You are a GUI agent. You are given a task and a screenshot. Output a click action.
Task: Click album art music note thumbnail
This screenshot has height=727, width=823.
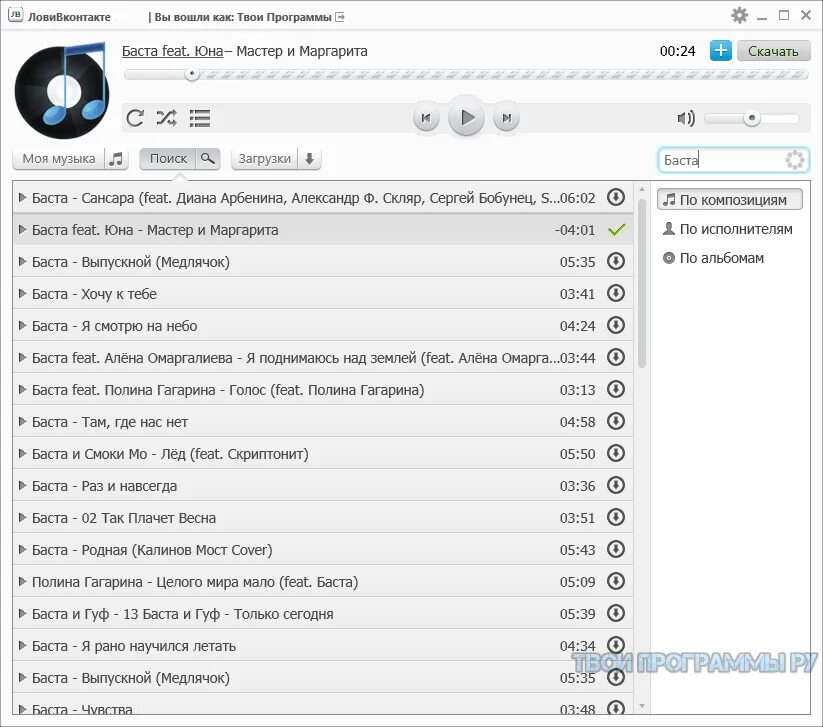pyautogui.click(x=62, y=90)
